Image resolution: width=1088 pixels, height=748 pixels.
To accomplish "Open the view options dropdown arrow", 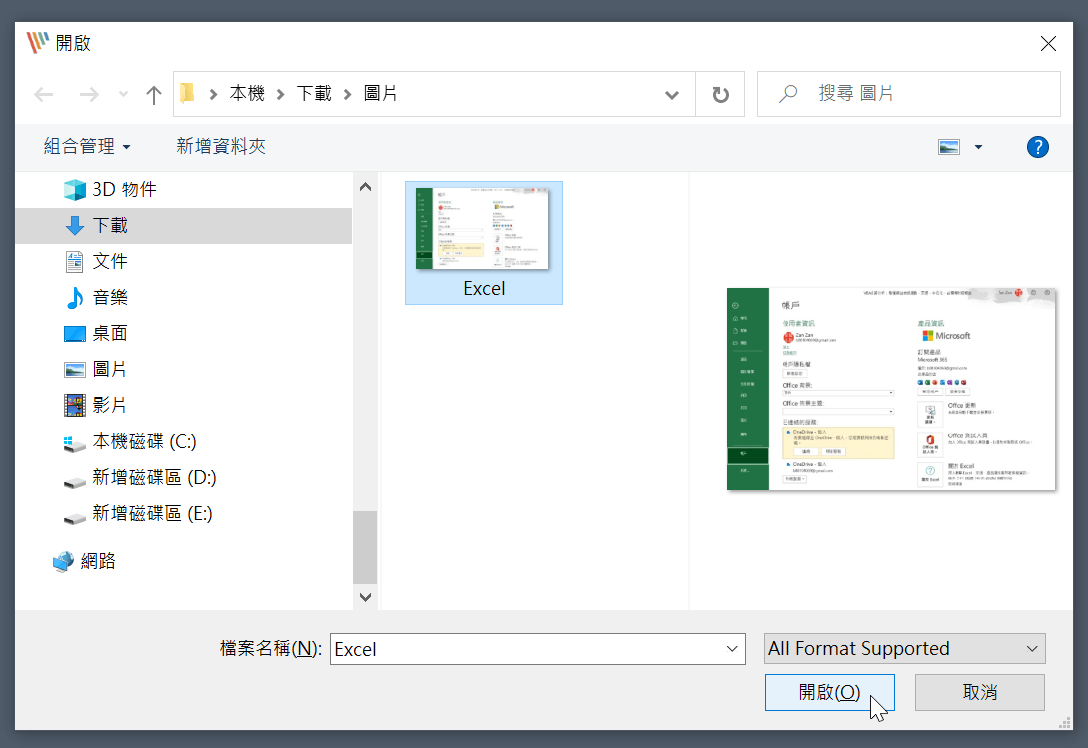I will click(978, 147).
